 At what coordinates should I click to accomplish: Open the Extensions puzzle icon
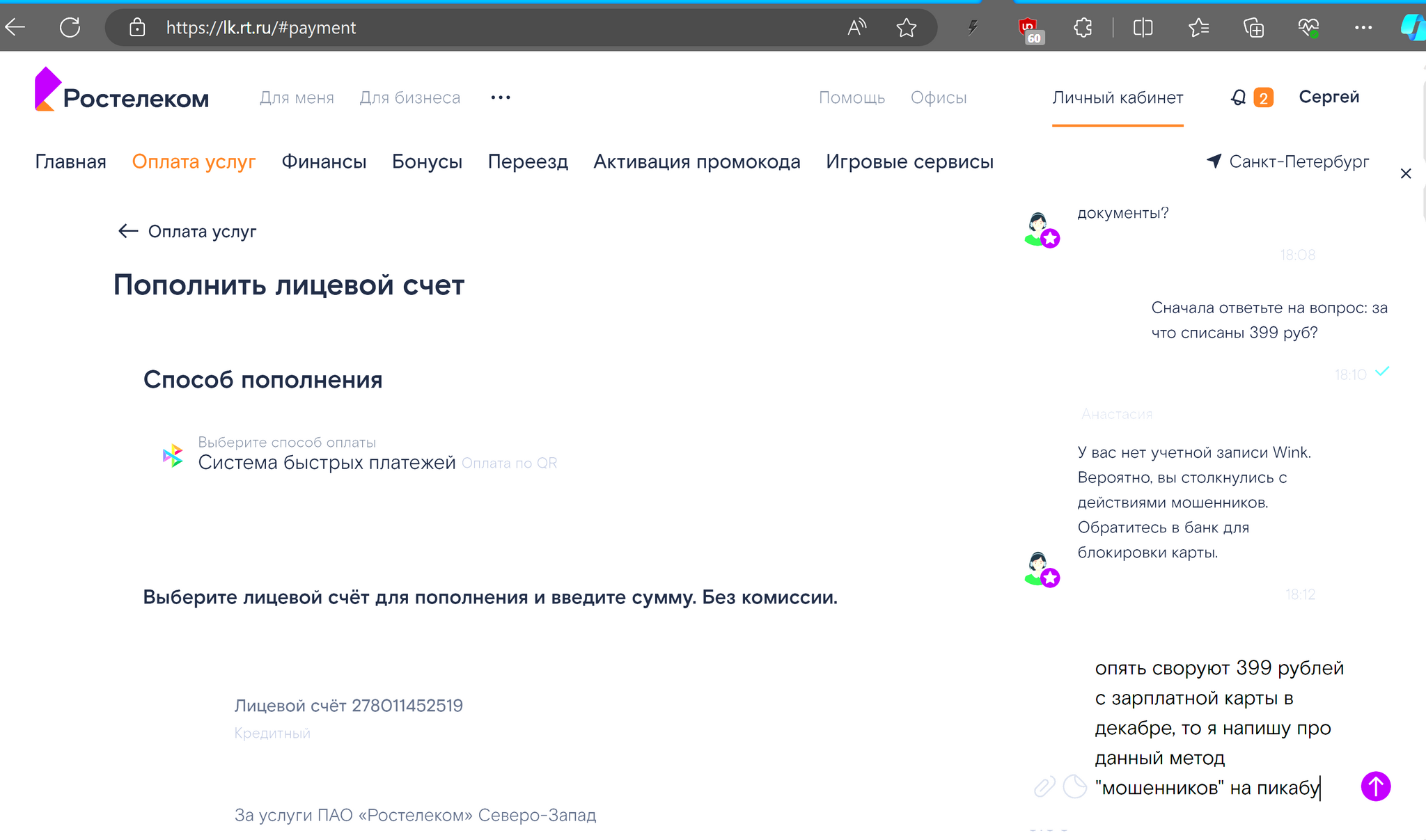point(1083,28)
